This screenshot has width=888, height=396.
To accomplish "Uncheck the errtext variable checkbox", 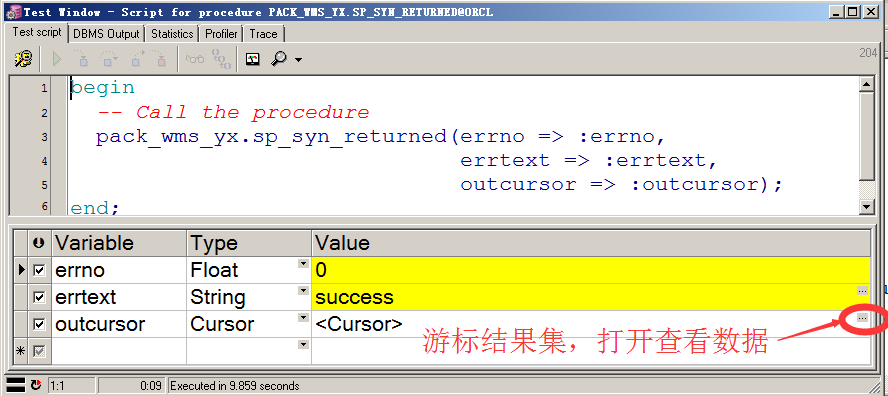I will tap(39, 297).
